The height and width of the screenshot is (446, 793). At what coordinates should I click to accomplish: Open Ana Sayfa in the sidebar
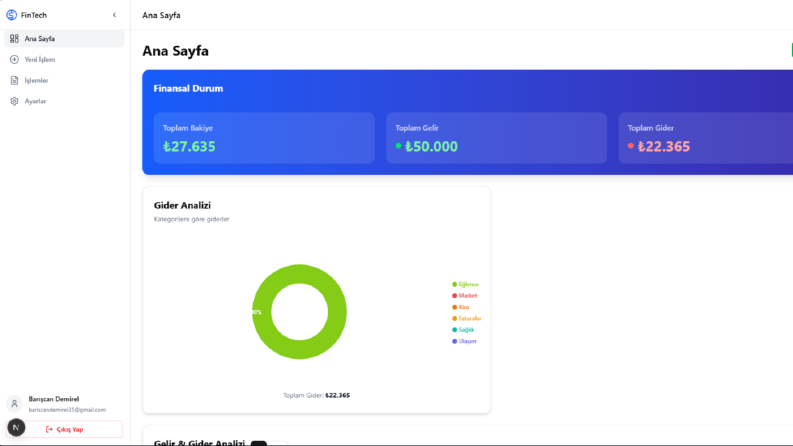(x=64, y=38)
